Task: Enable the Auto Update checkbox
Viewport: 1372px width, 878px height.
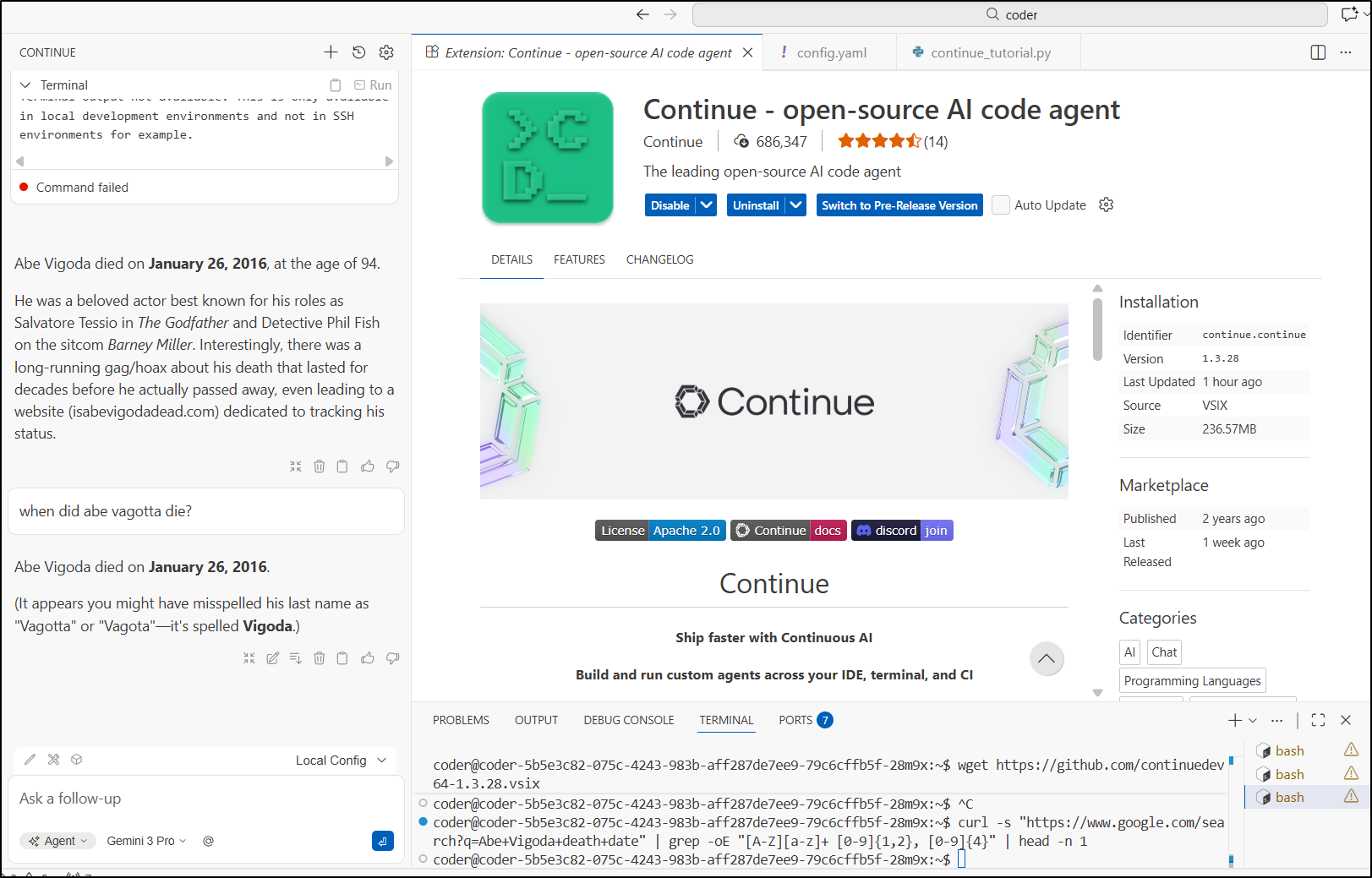Action: tap(1001, 205)
